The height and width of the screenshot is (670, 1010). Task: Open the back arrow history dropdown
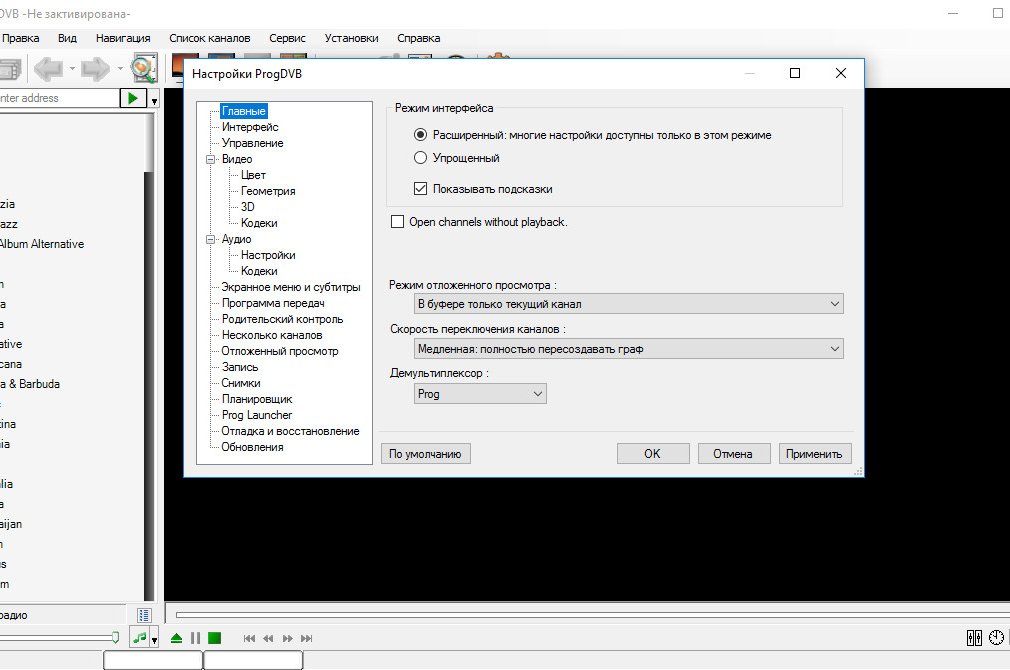tap(71, 68)
